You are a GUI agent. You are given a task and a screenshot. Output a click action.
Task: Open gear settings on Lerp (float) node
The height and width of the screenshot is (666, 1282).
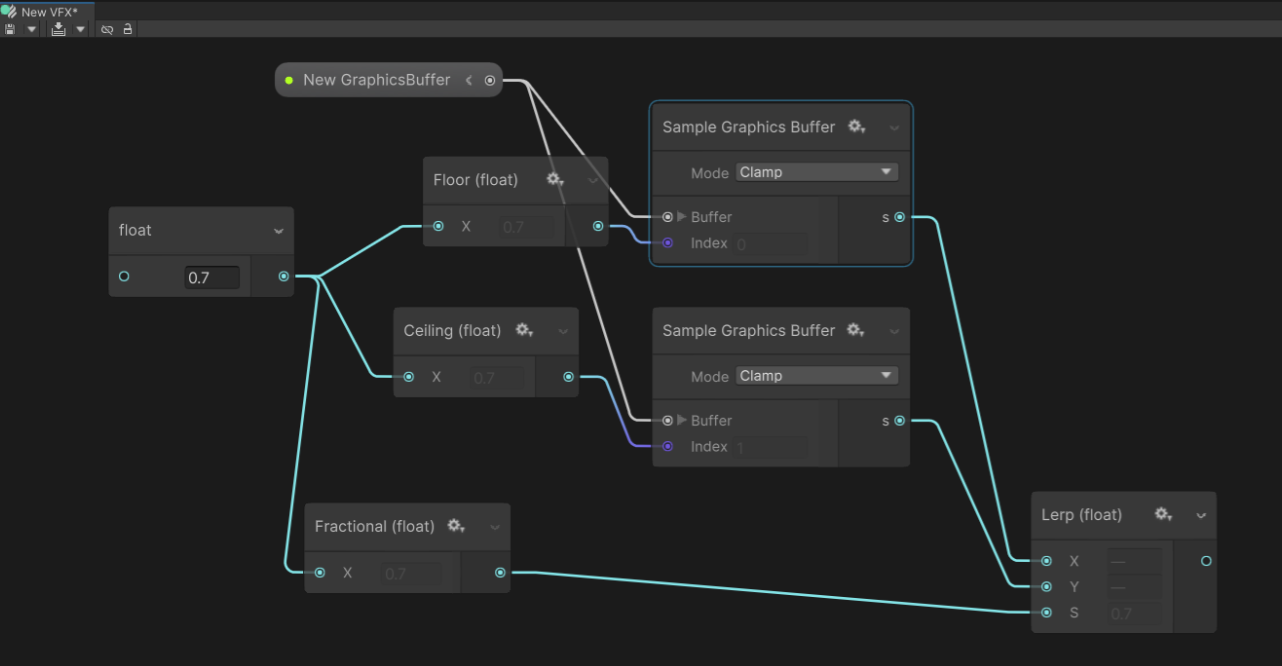tap(1163, 514)
